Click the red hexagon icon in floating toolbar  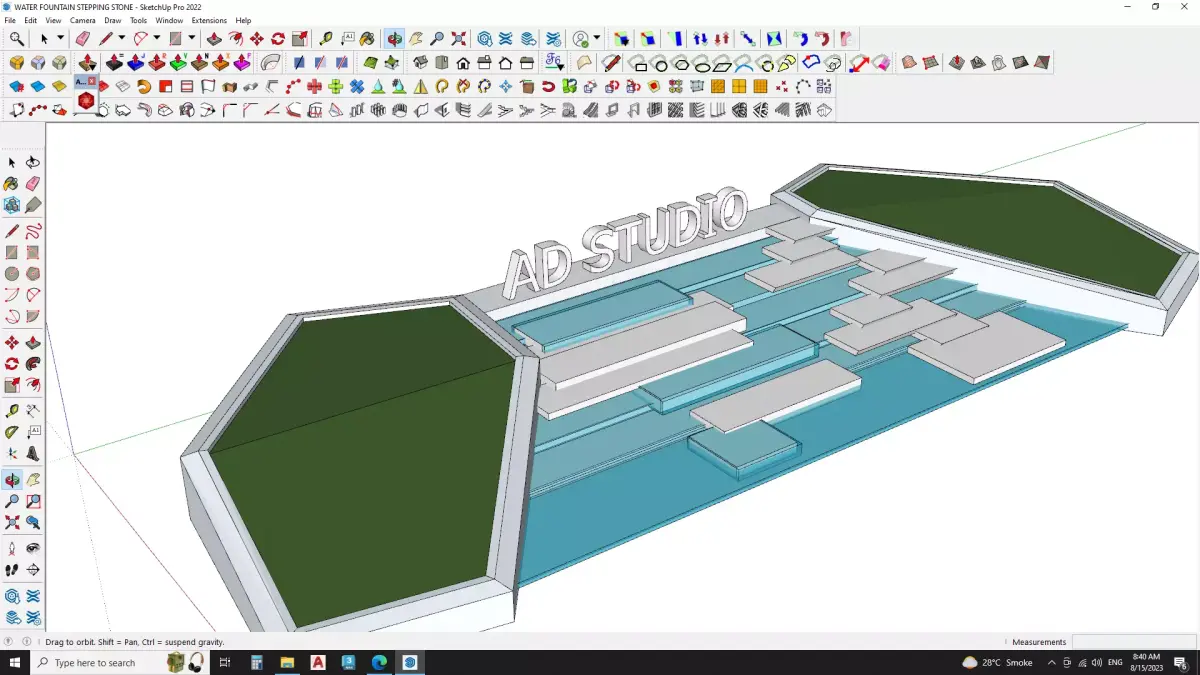click(x=86, y=101)
